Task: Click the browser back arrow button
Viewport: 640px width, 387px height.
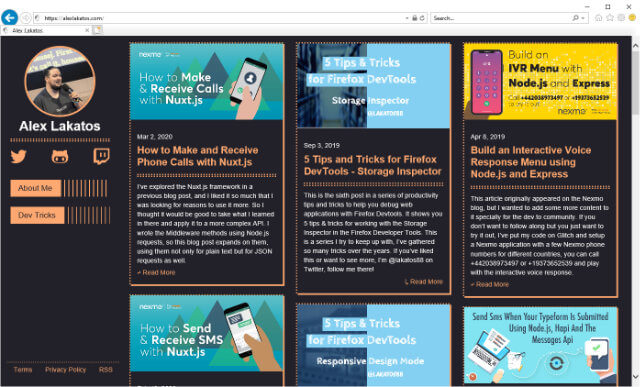Action: coord(9,18)
